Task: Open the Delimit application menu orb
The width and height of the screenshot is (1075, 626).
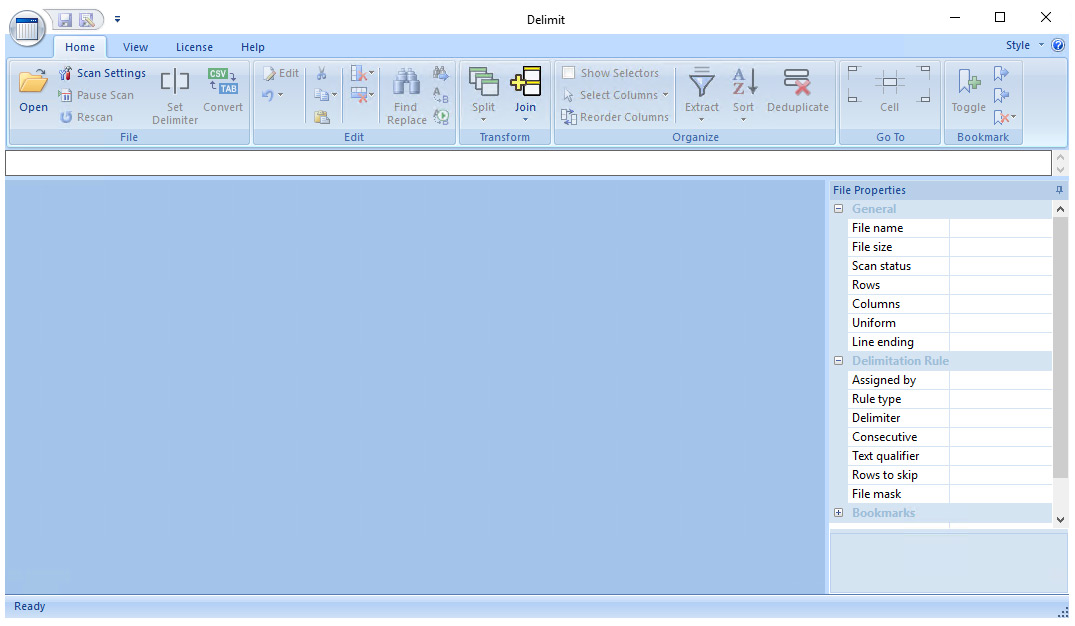Action: [27, 29]
